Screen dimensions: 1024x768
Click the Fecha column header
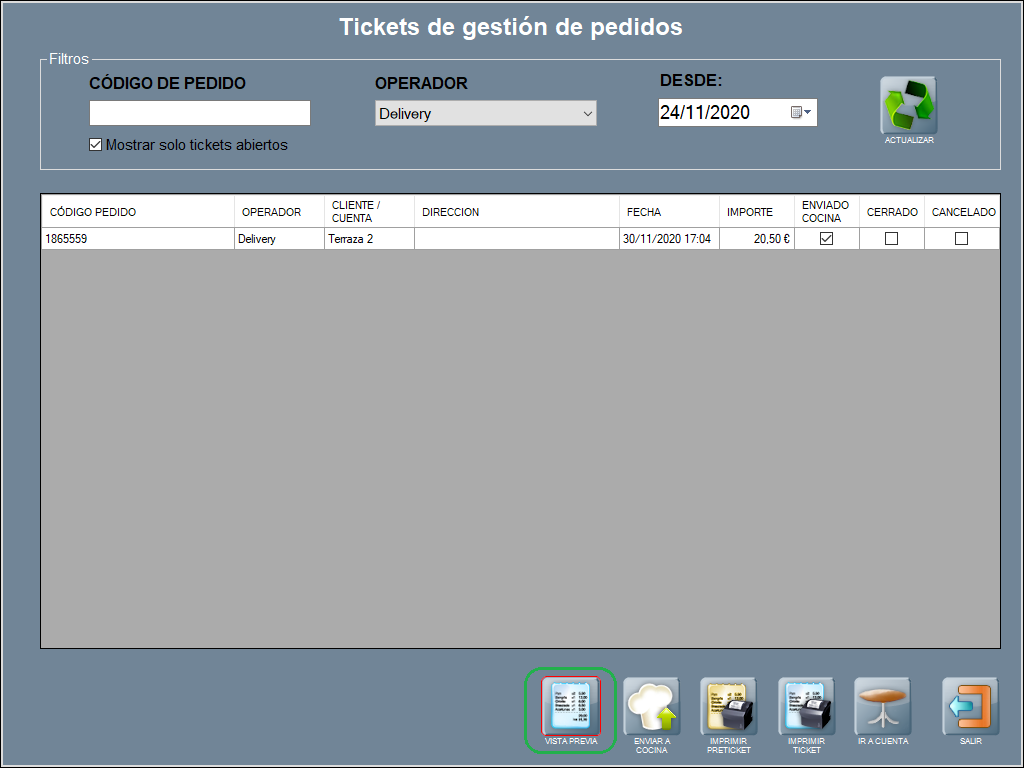pos(644,212)
